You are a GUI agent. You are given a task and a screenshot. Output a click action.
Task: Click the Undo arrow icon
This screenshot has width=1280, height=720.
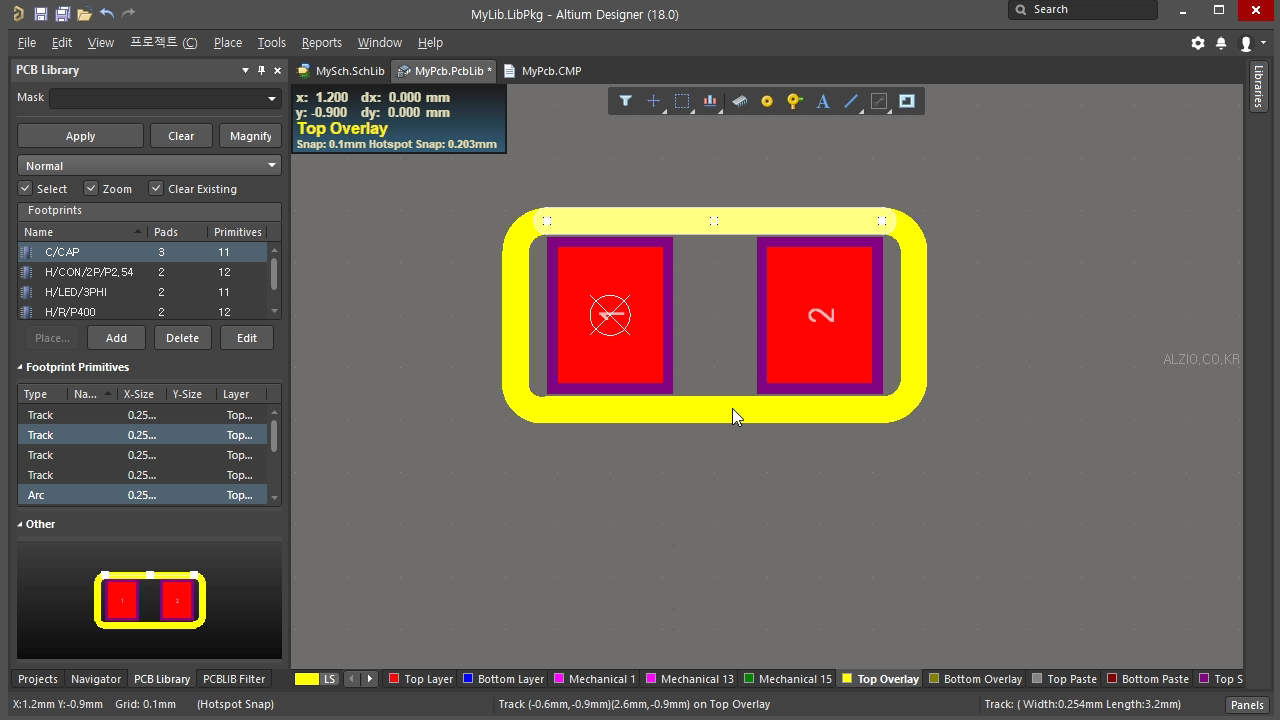[106, 14]
